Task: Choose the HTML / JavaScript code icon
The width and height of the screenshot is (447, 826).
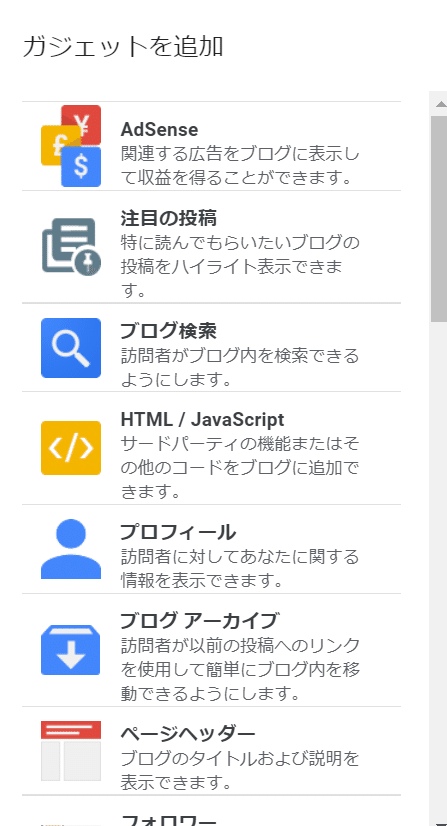Action: tap(71, 448)
